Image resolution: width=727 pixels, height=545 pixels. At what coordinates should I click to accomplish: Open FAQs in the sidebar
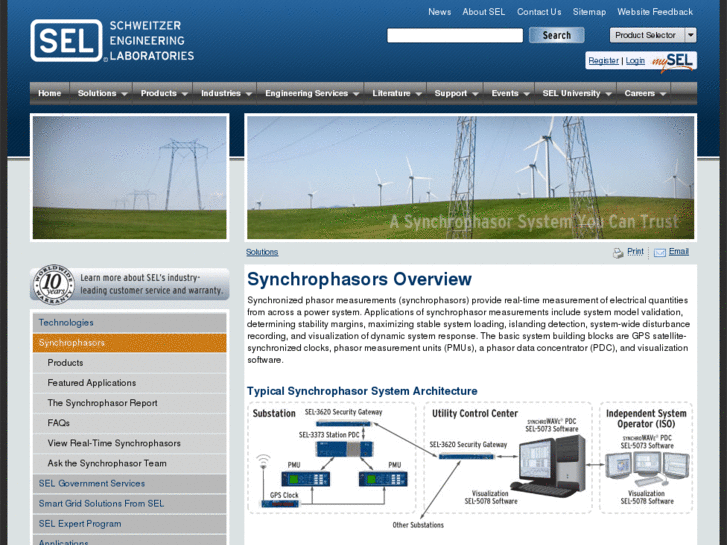tap(129, 423)
